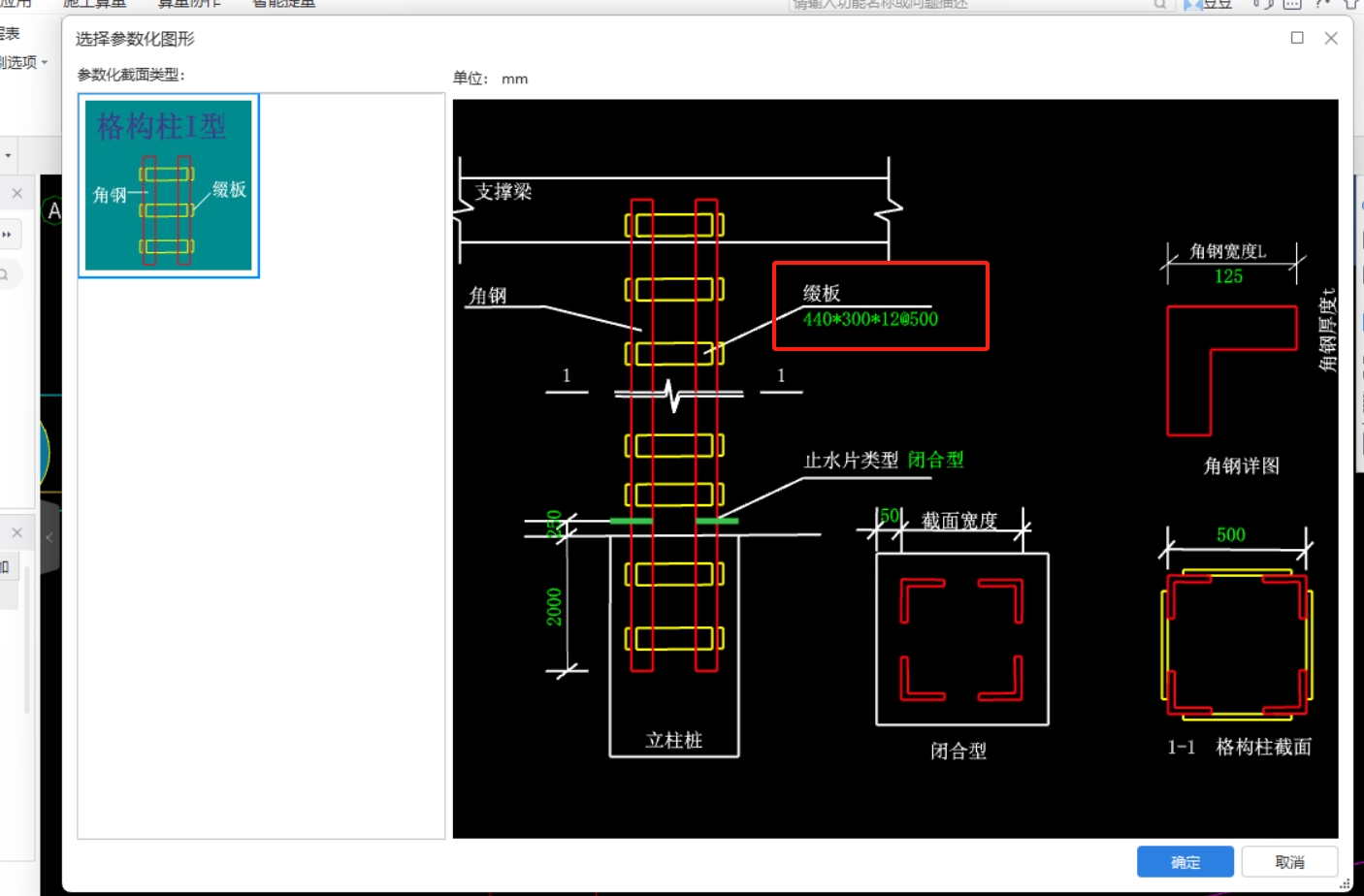Edit the 缀板 value 440*300*12@500
Viewport: 1364px width, 896px height.
[x=870, y=319]
